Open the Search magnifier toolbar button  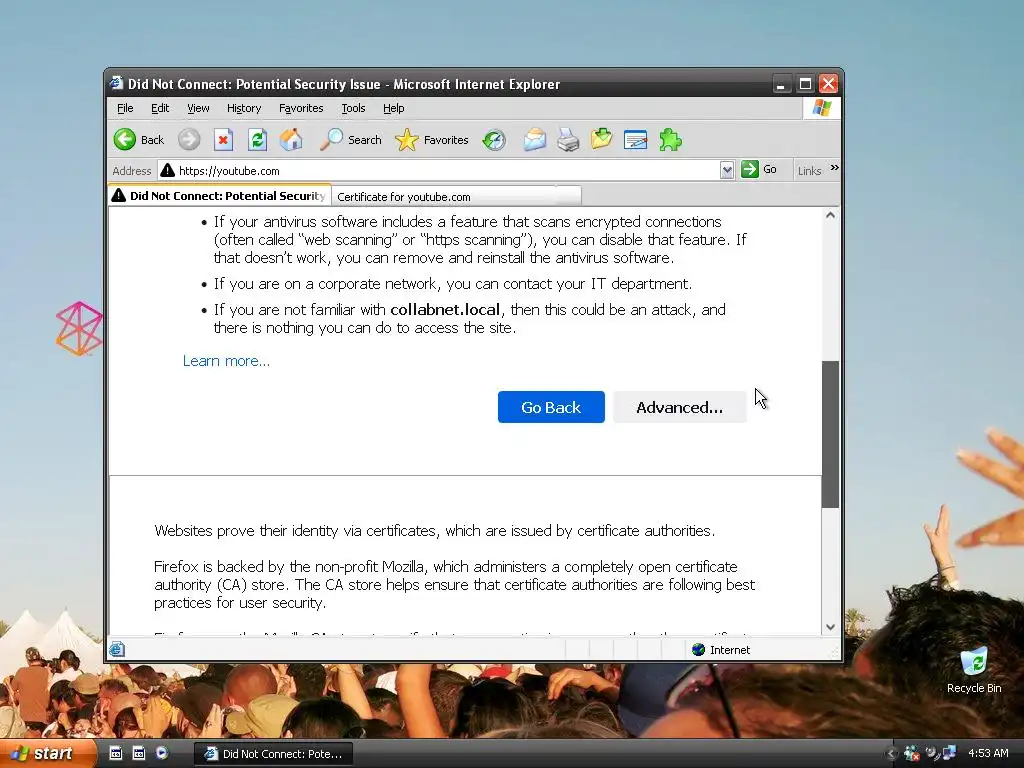click(351, 140)
